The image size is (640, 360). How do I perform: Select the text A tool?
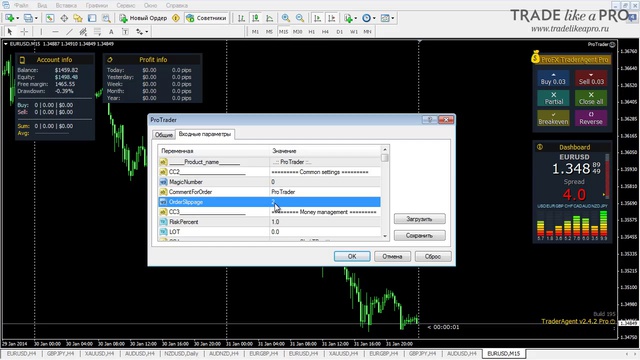111,31
